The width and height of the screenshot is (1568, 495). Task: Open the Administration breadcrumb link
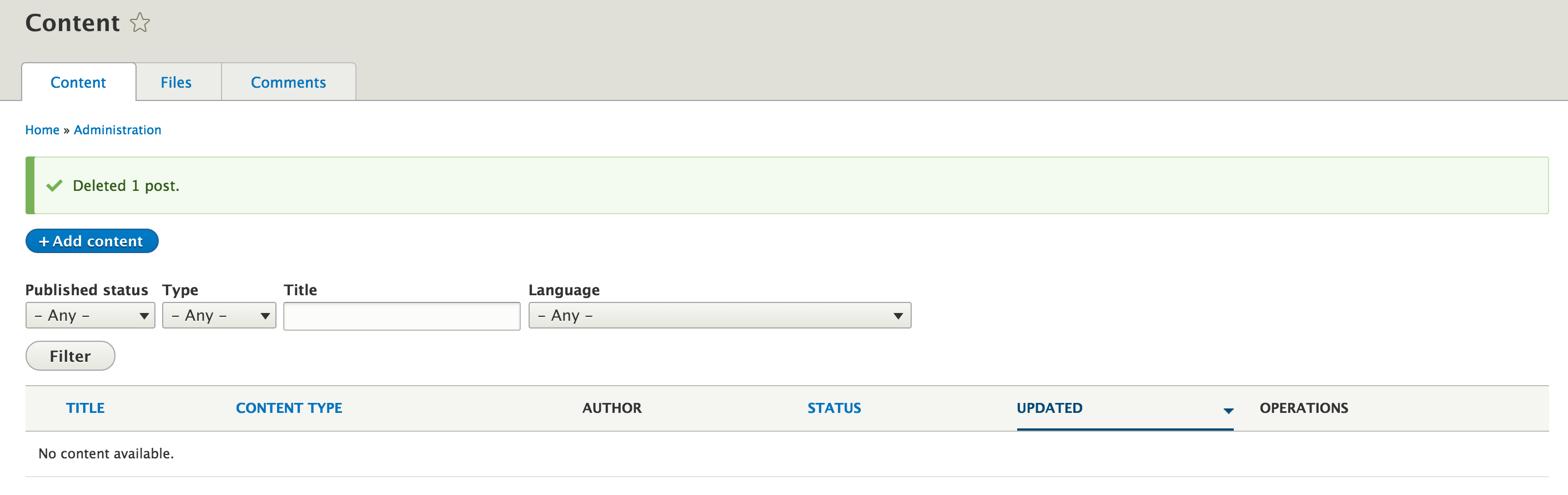tap(118, 129)
